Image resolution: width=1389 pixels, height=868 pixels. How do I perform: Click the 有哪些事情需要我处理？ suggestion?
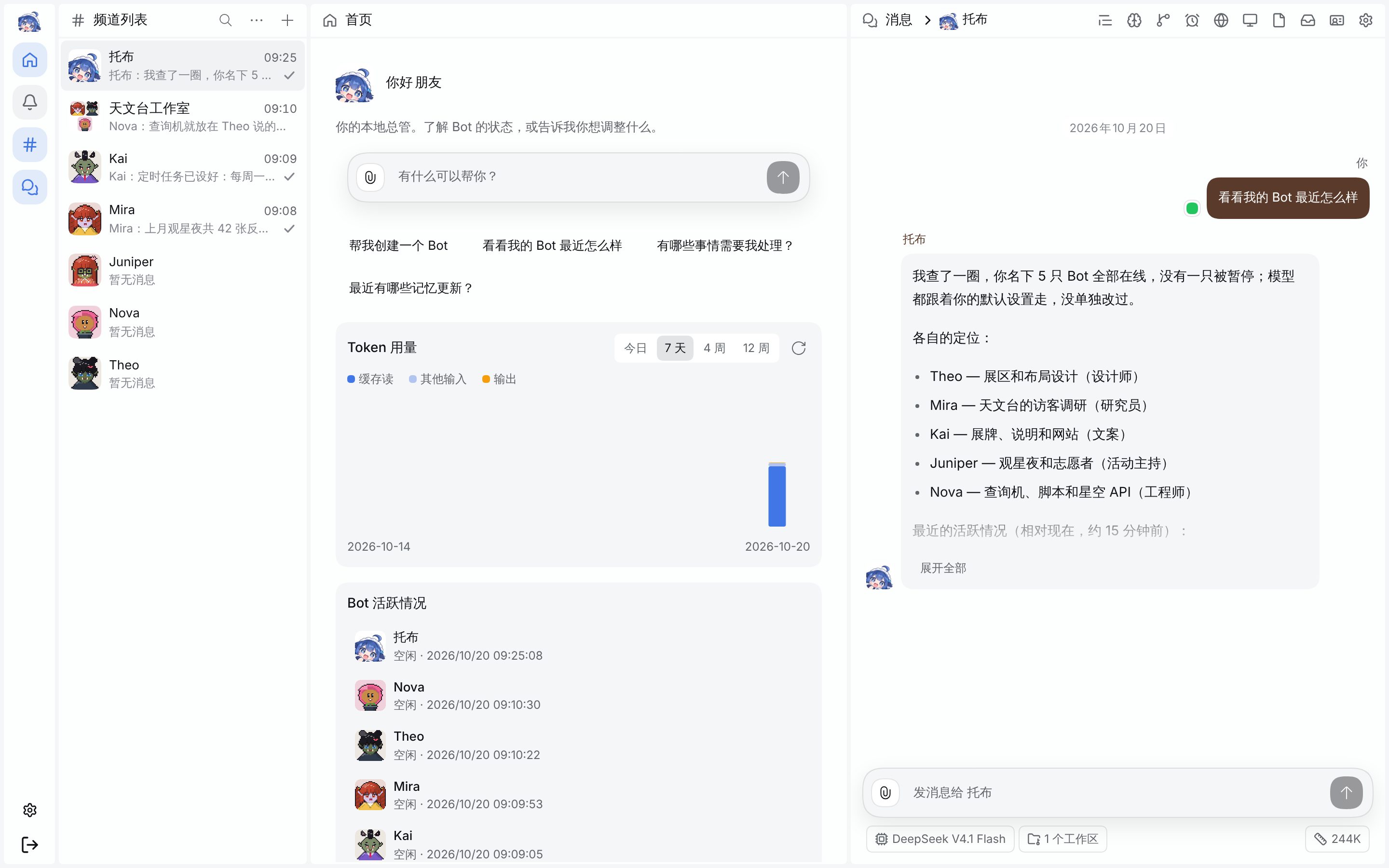[725, 246]
